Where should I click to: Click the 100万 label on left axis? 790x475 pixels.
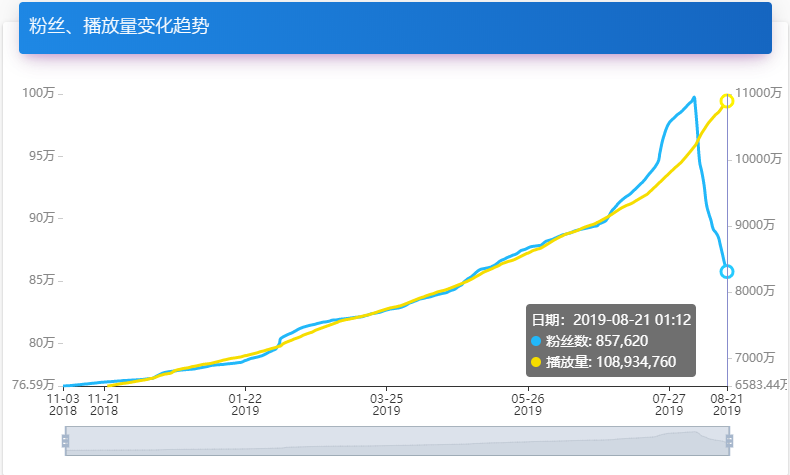coord(38,93)
